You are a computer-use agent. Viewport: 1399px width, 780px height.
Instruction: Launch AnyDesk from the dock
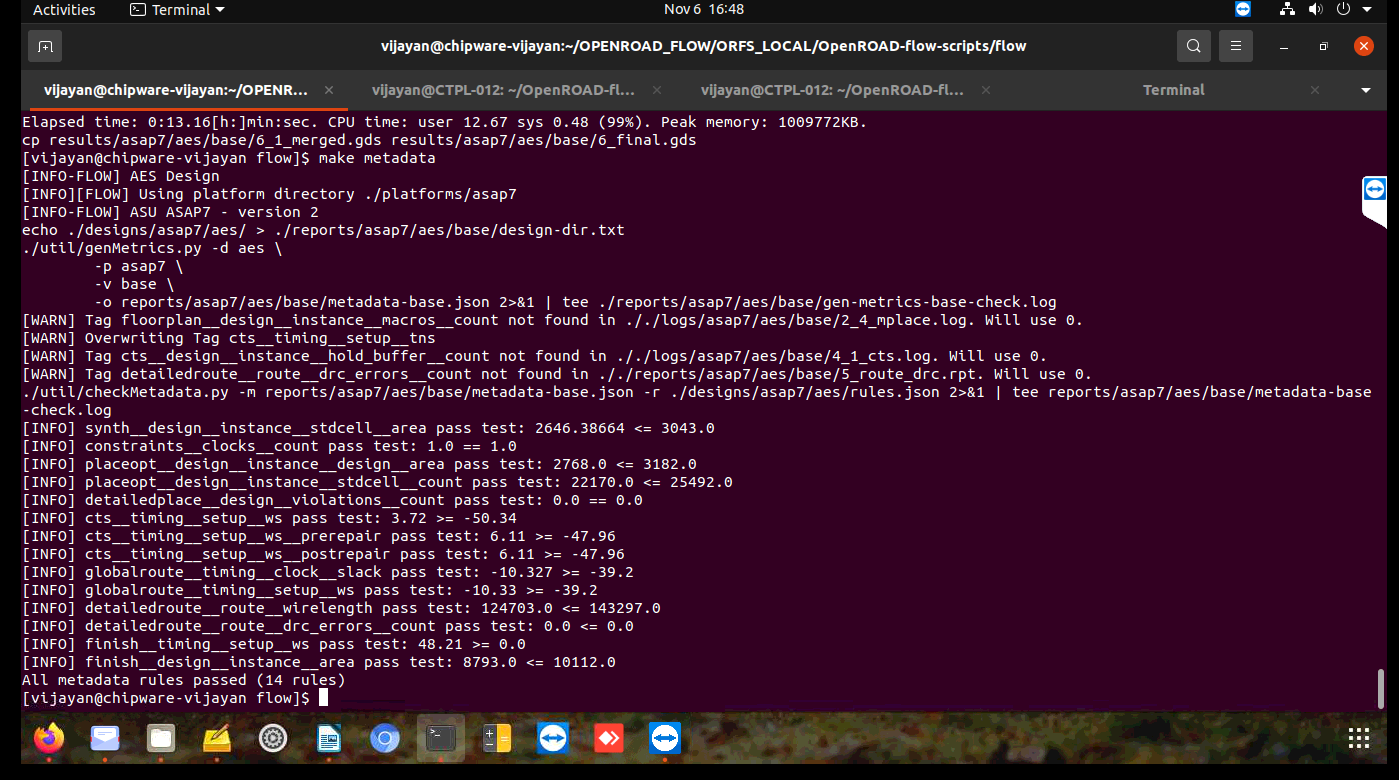point(609,738)
